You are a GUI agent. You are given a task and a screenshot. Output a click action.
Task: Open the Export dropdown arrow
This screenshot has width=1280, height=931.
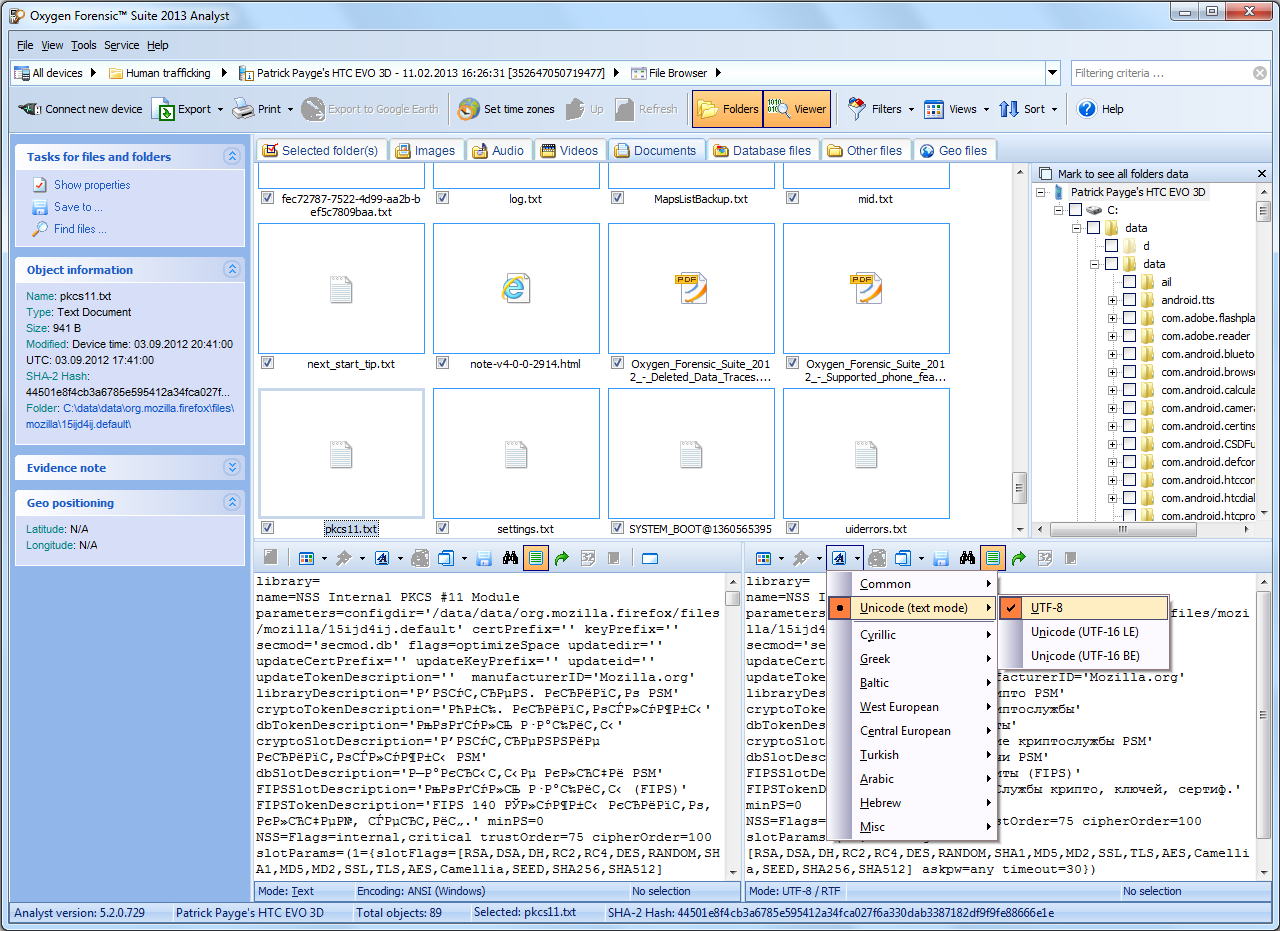pos(220,109)
